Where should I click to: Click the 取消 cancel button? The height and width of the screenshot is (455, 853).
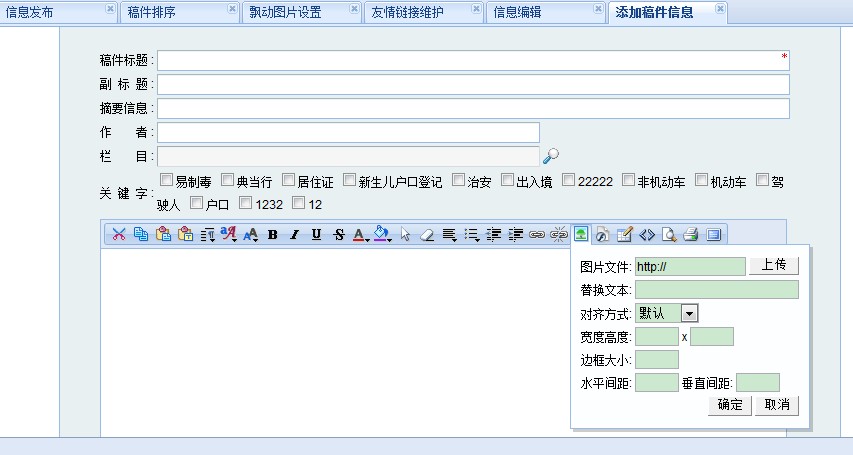(x=777, y=404)
